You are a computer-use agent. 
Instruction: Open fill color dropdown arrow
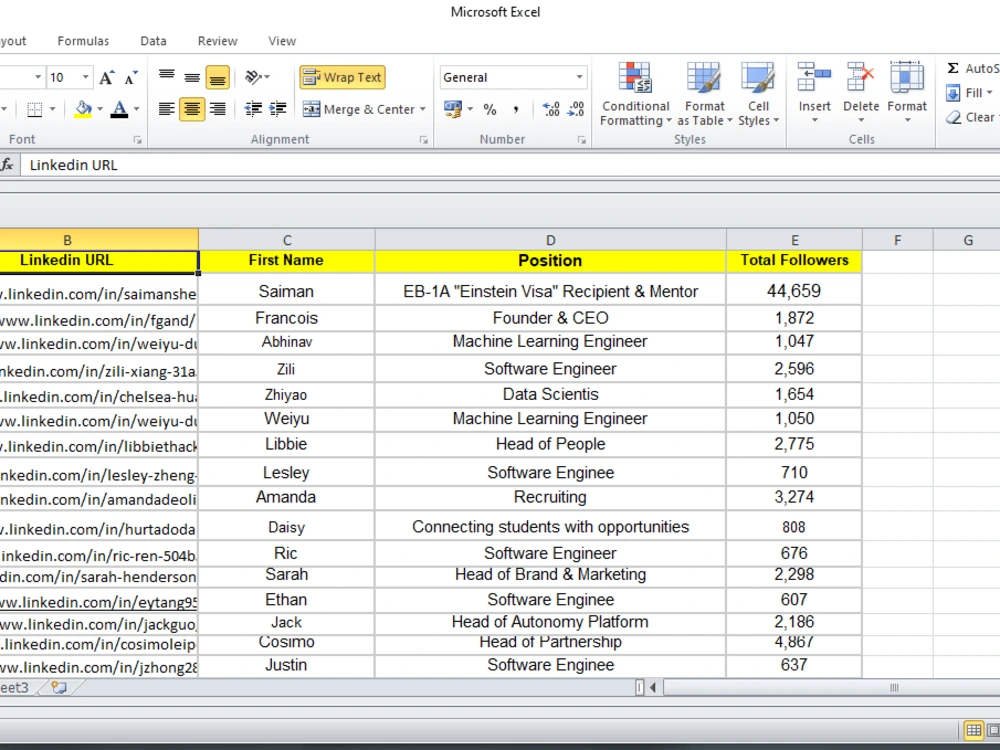pyautogui.click(x=100, y=109)
